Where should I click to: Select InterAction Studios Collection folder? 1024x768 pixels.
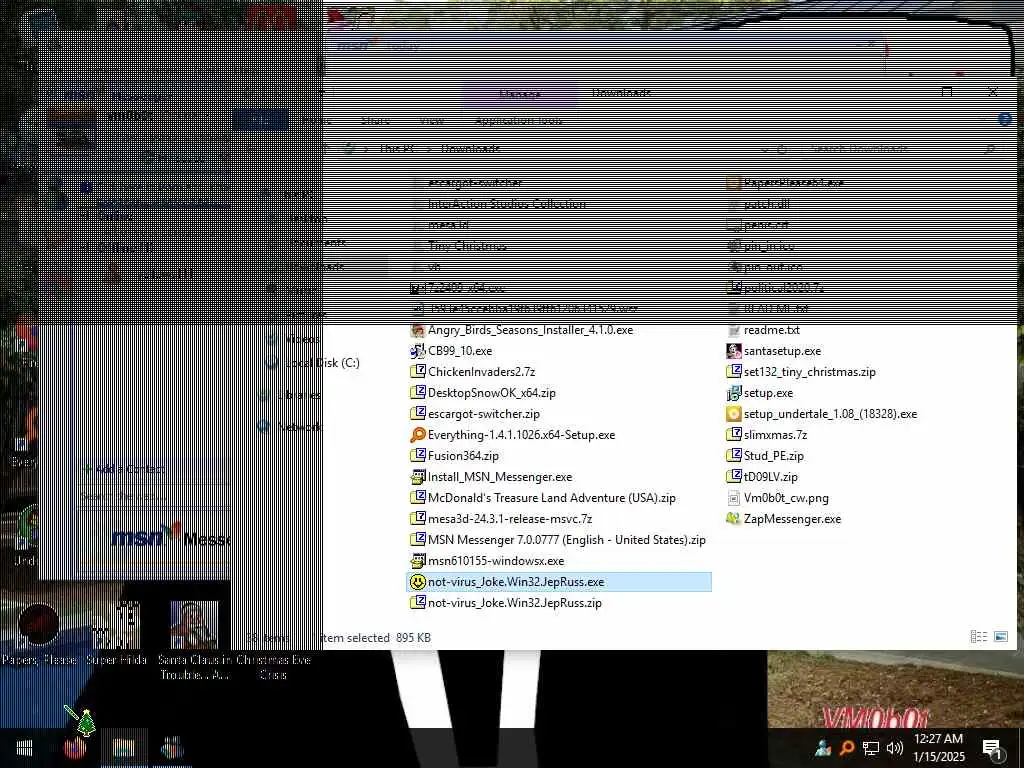coord(499,204)
